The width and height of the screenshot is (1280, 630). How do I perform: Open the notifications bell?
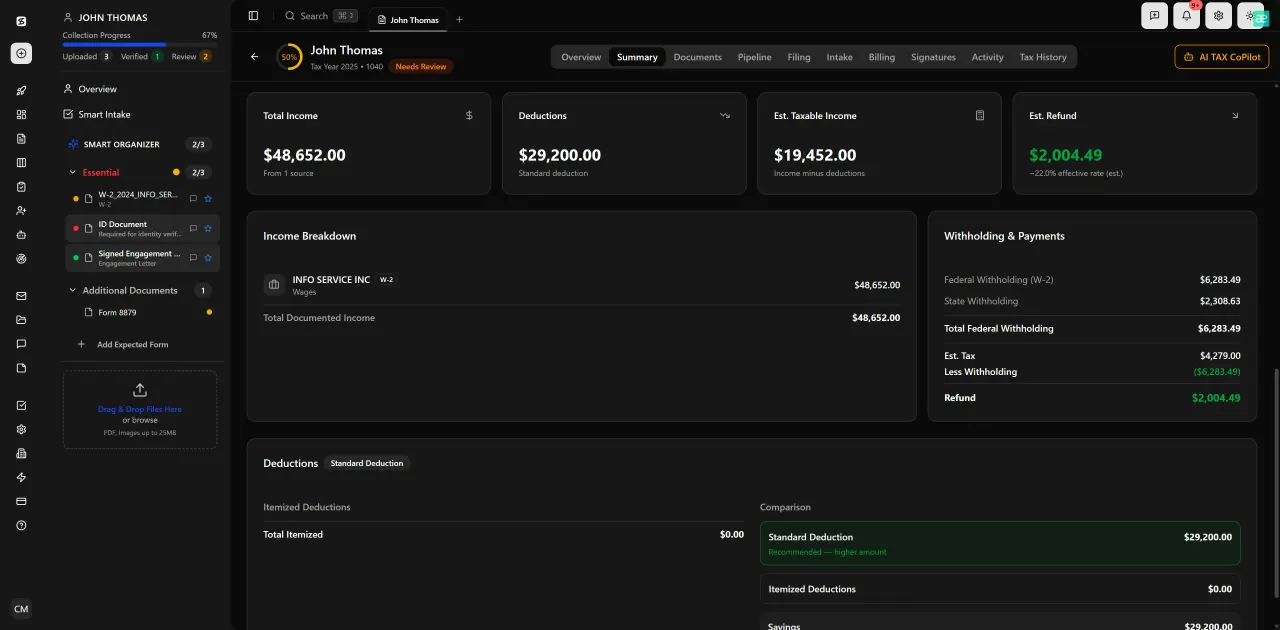pyautogui.click(x=1187, y=16)
